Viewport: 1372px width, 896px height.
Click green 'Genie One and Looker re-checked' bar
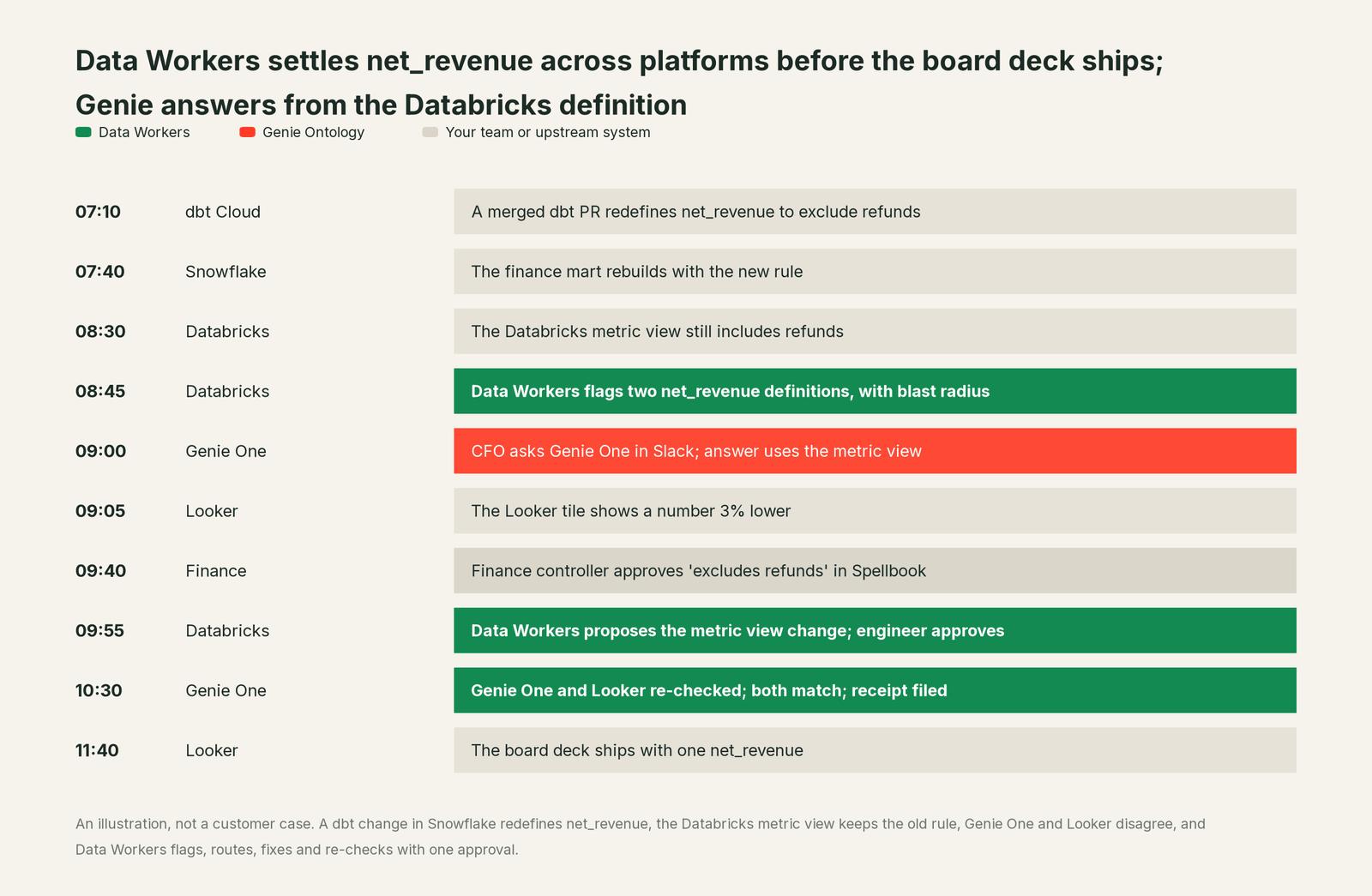pos(875,690)
